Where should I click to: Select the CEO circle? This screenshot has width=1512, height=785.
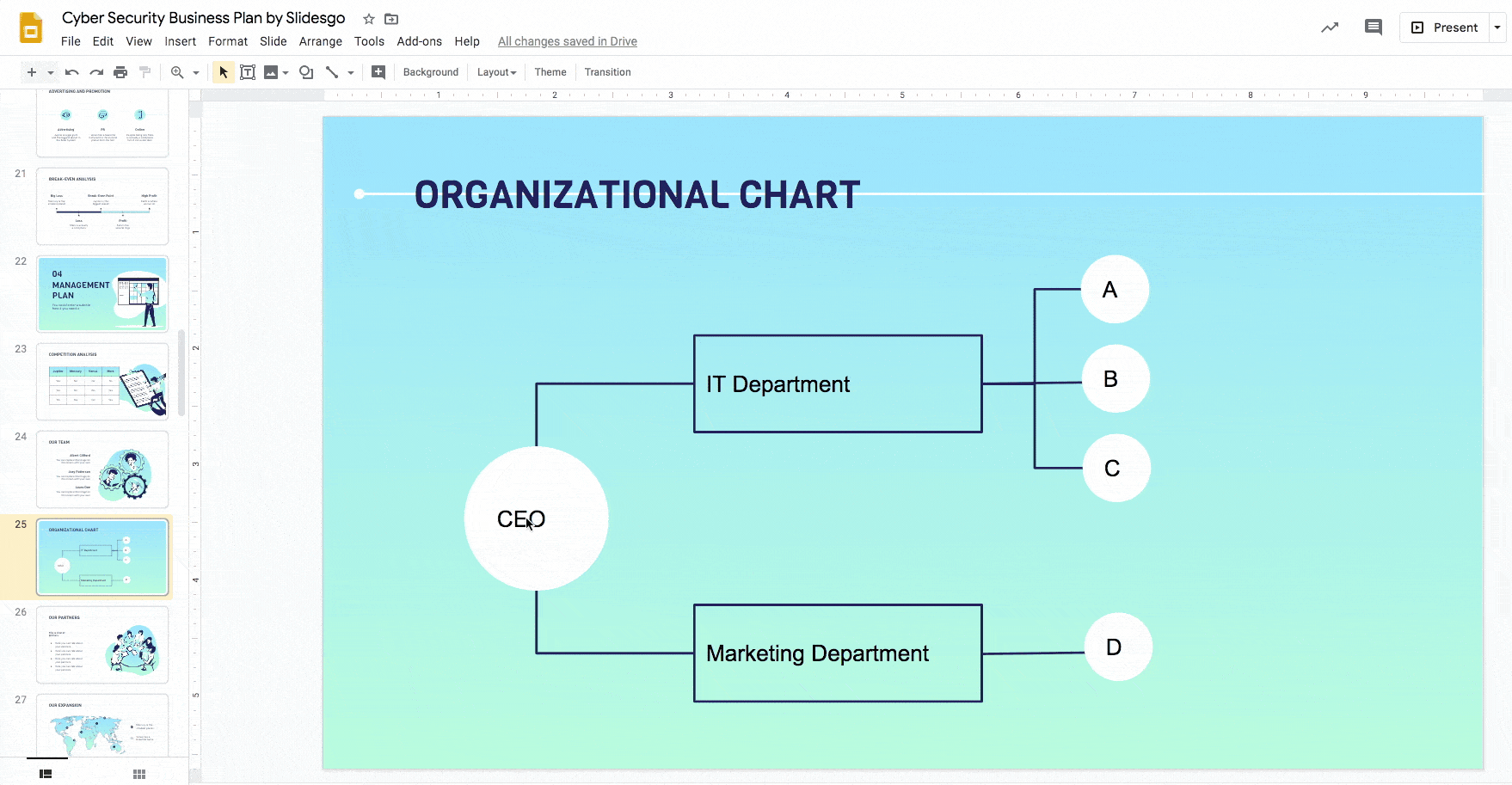[537, 518]
